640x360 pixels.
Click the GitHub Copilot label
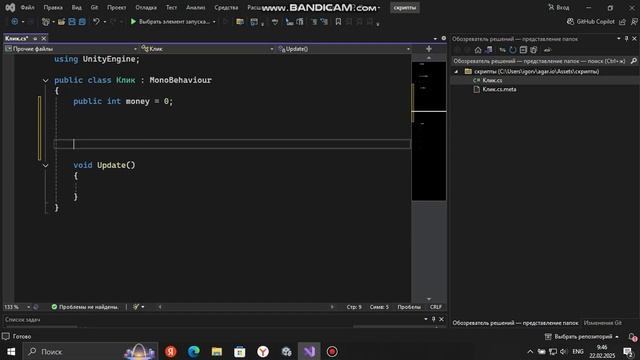pyautogui.click(x=595, y=22)
